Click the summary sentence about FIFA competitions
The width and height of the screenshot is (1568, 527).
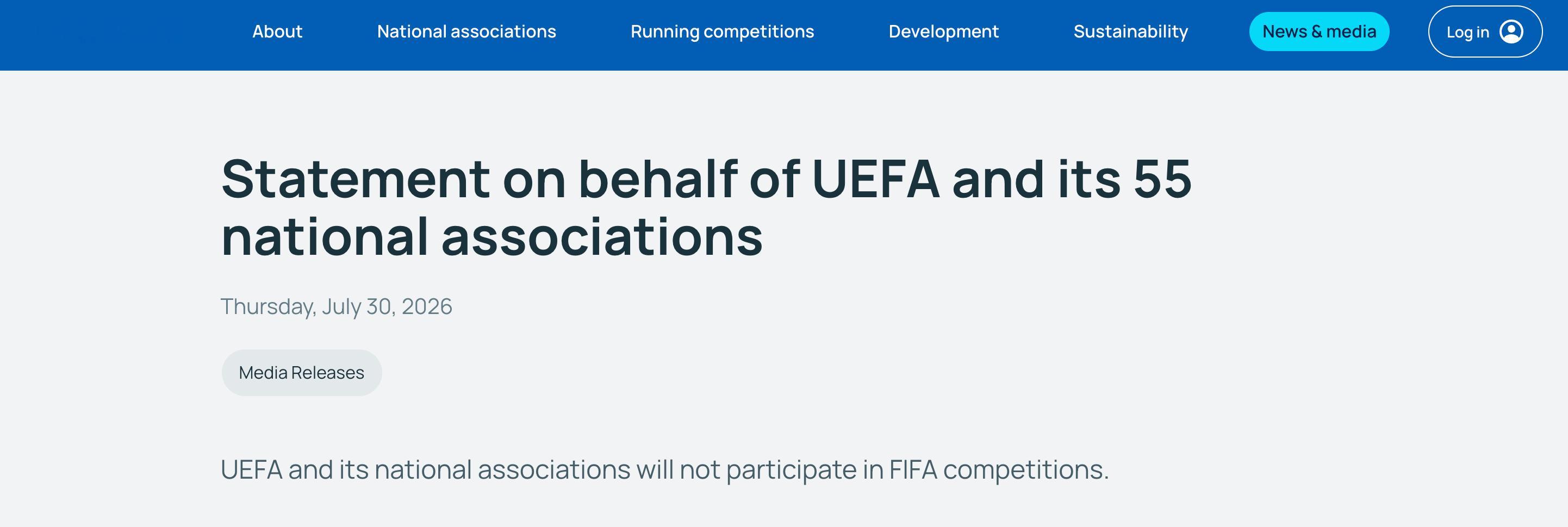(x=665, y=470)
